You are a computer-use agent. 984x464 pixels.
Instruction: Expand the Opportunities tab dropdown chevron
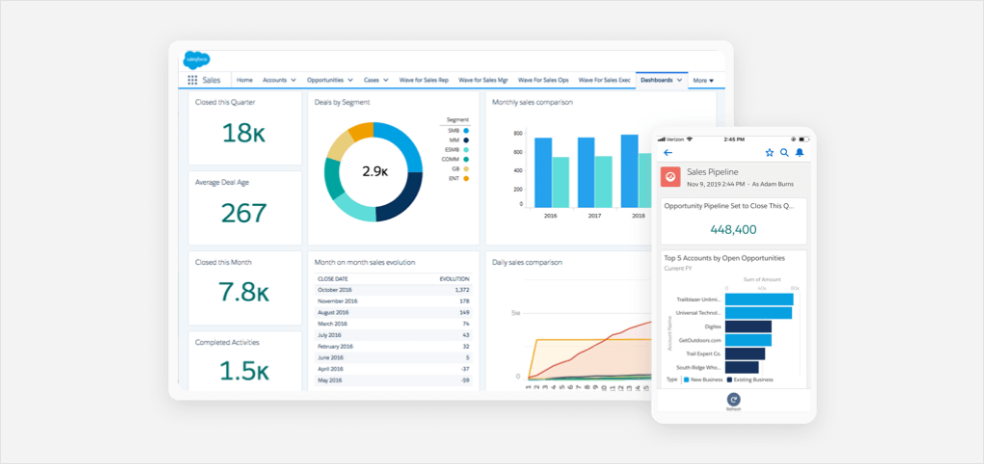tap(350, 80)
